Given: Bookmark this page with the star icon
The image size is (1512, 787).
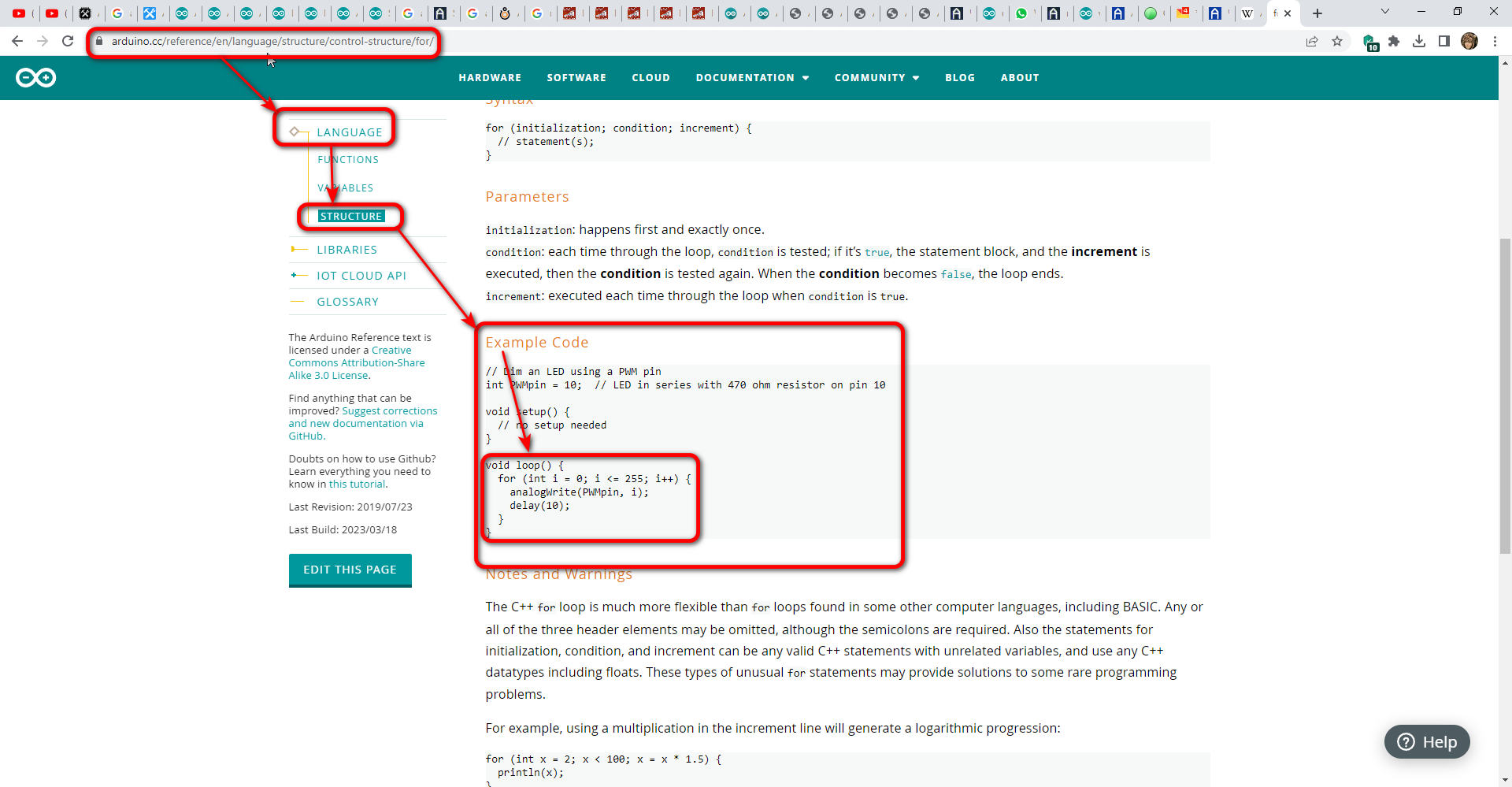Looking at the screenshot, I should [x=1337, y=41].
